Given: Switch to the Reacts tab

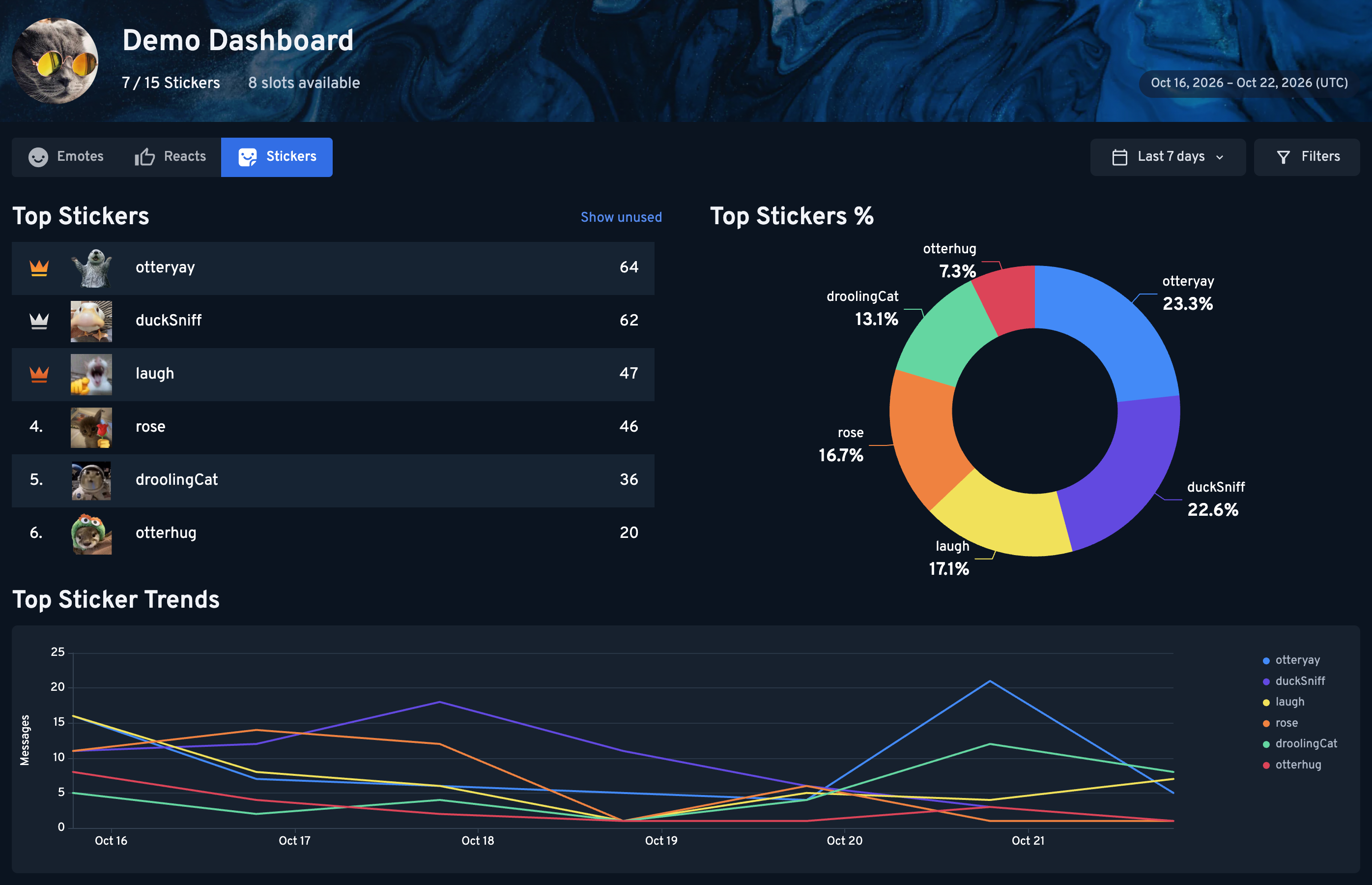Looking at the screenshot, I should tap(170, 157).
